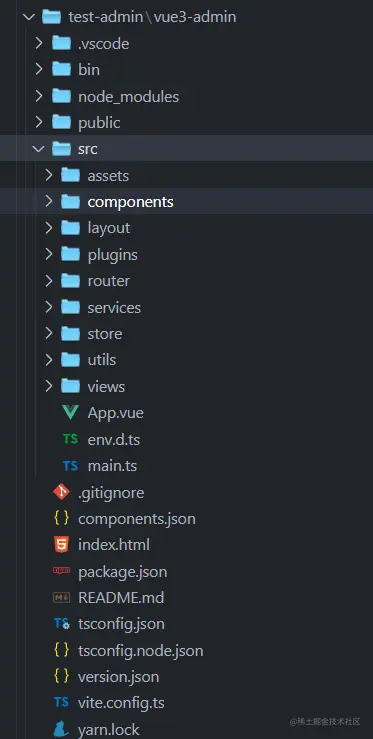Expand the router folder arrow

[x=48, y=281]
